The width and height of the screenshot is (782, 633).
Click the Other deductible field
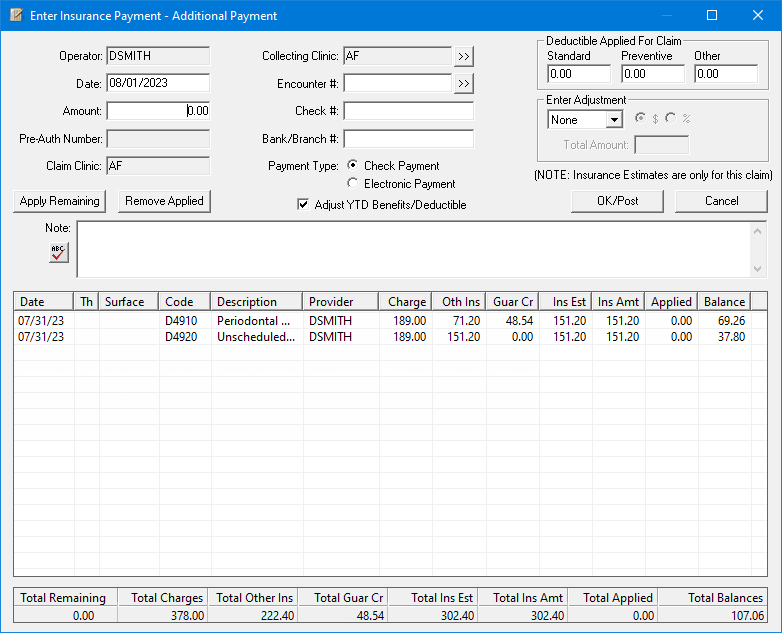coord(726,74)
